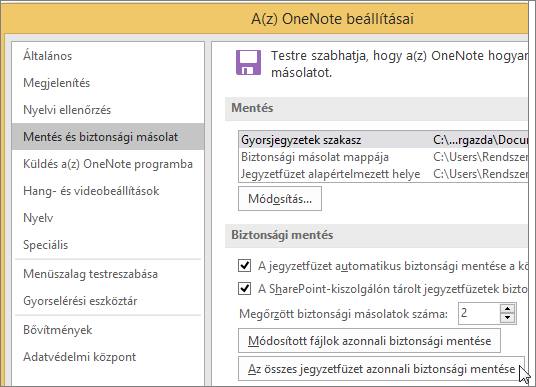Select the Gyorsjegyzetek szakasz row
Viewport: 536px width, 387px height.
coord(383,140)
